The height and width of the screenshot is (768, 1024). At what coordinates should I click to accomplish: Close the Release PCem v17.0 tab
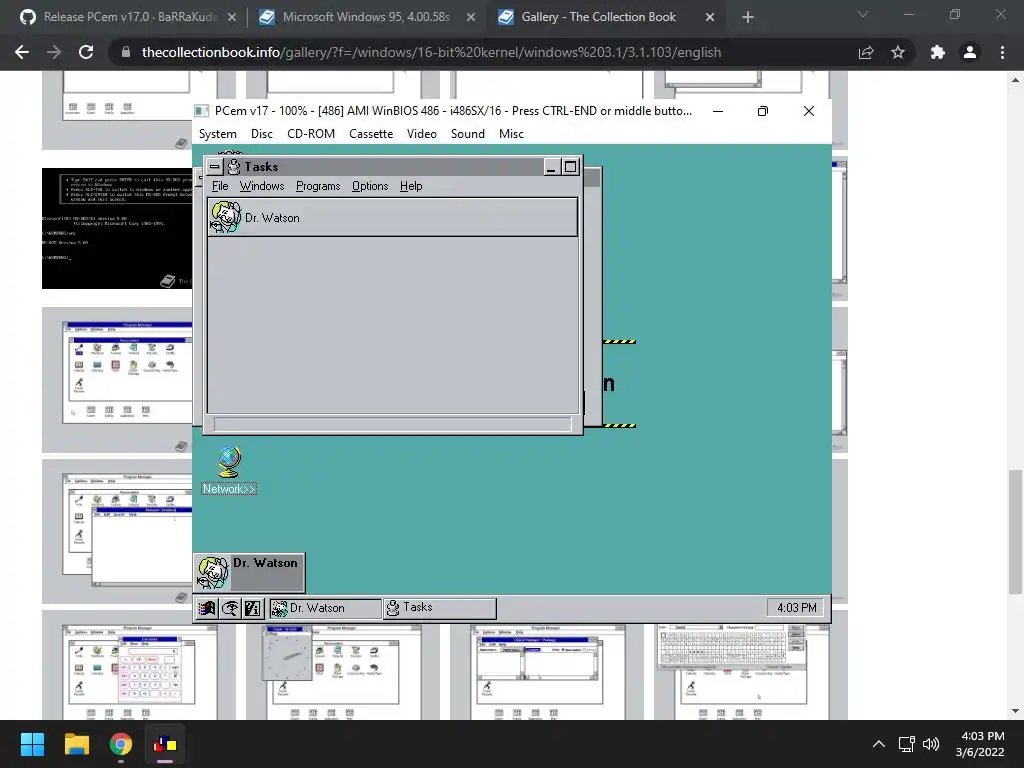click(x=232, y=18)
